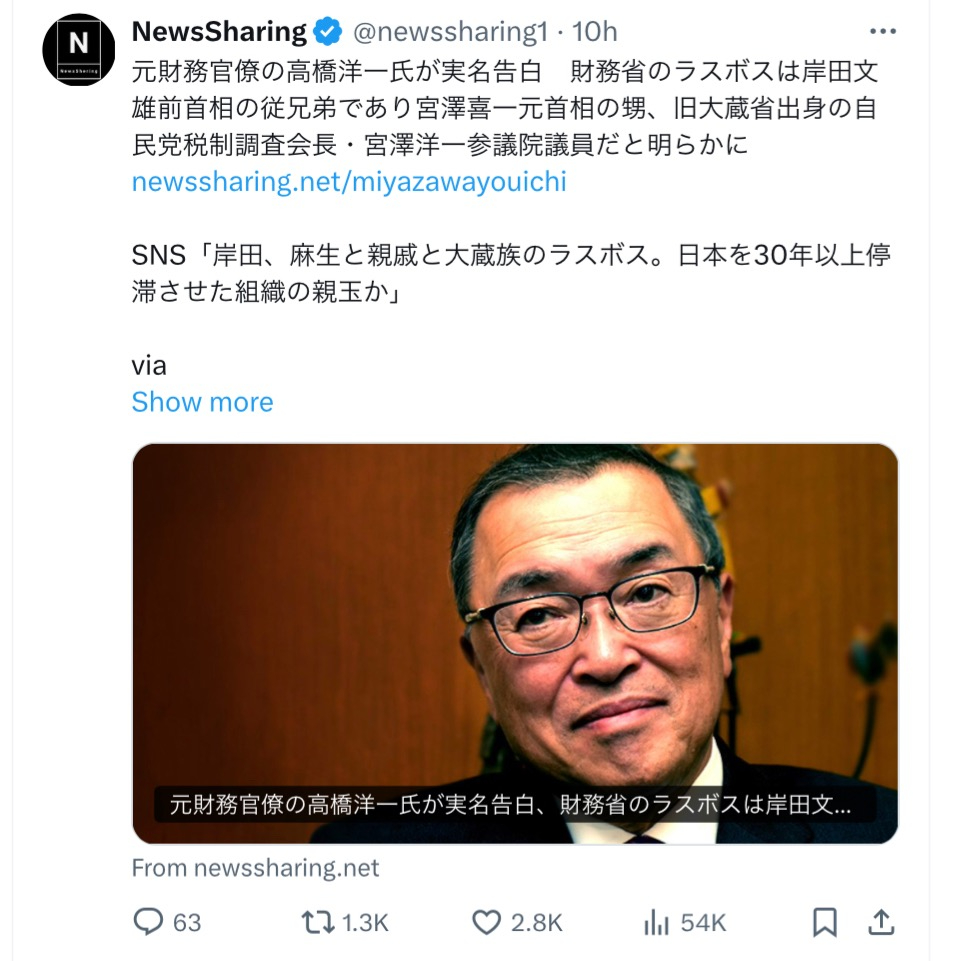Screen dimensions: 975x961
Task: Open the newssharing.net/miyazawayouichi link
Action: coord(349,182)
